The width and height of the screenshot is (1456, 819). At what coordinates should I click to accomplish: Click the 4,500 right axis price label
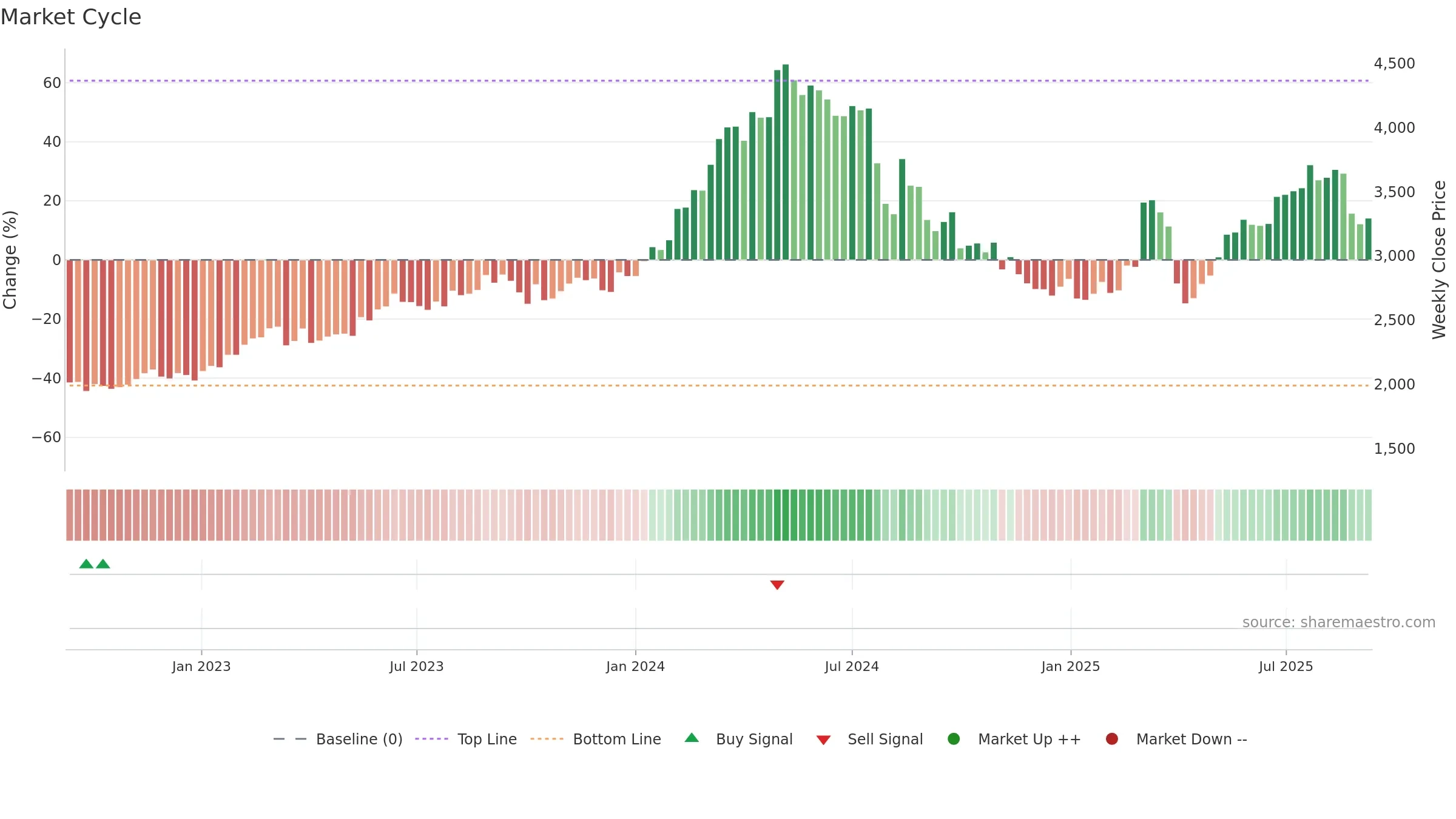click(x=1394, y=64)
